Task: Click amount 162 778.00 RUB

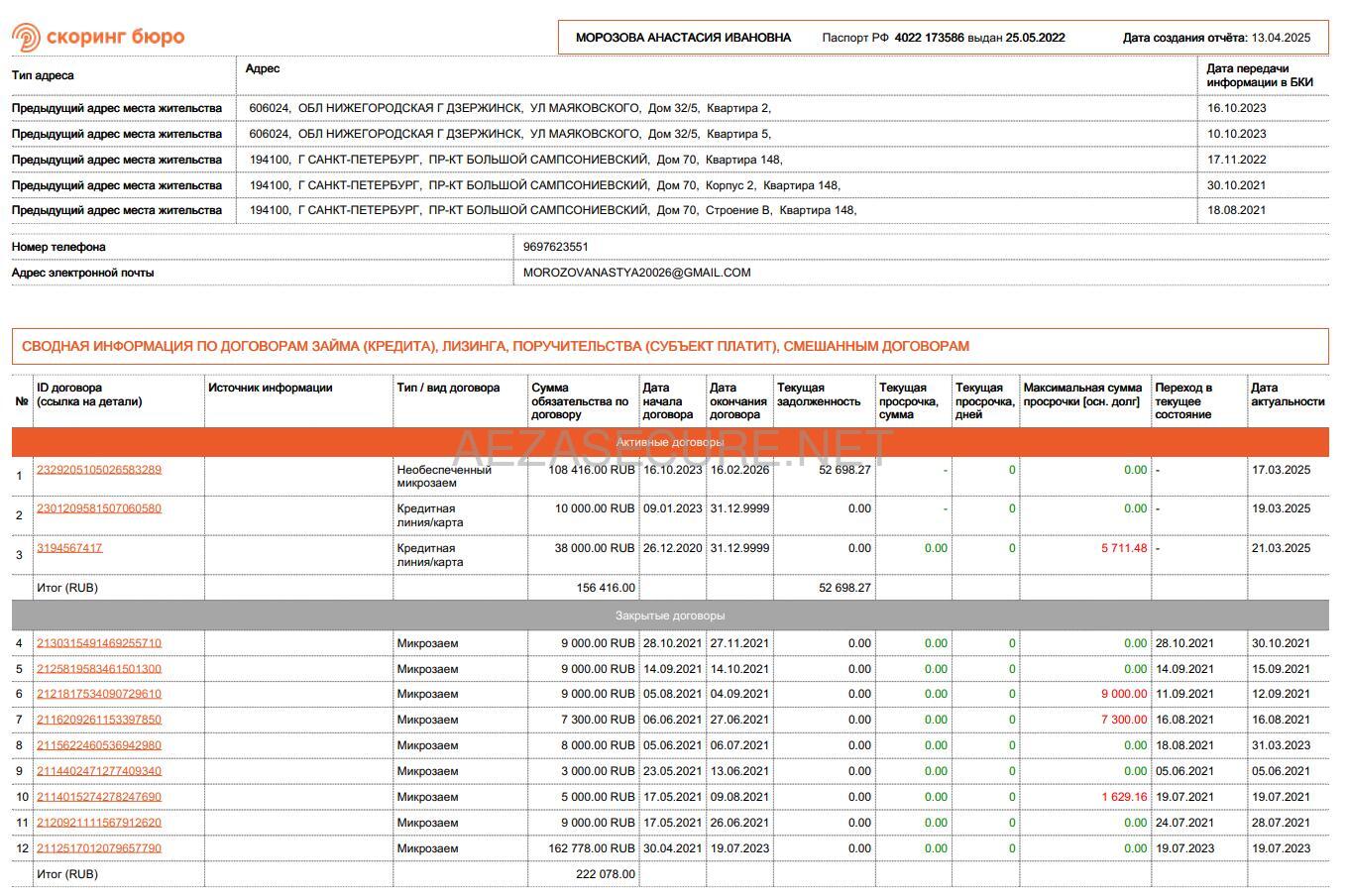Action: tap(592, 848)
